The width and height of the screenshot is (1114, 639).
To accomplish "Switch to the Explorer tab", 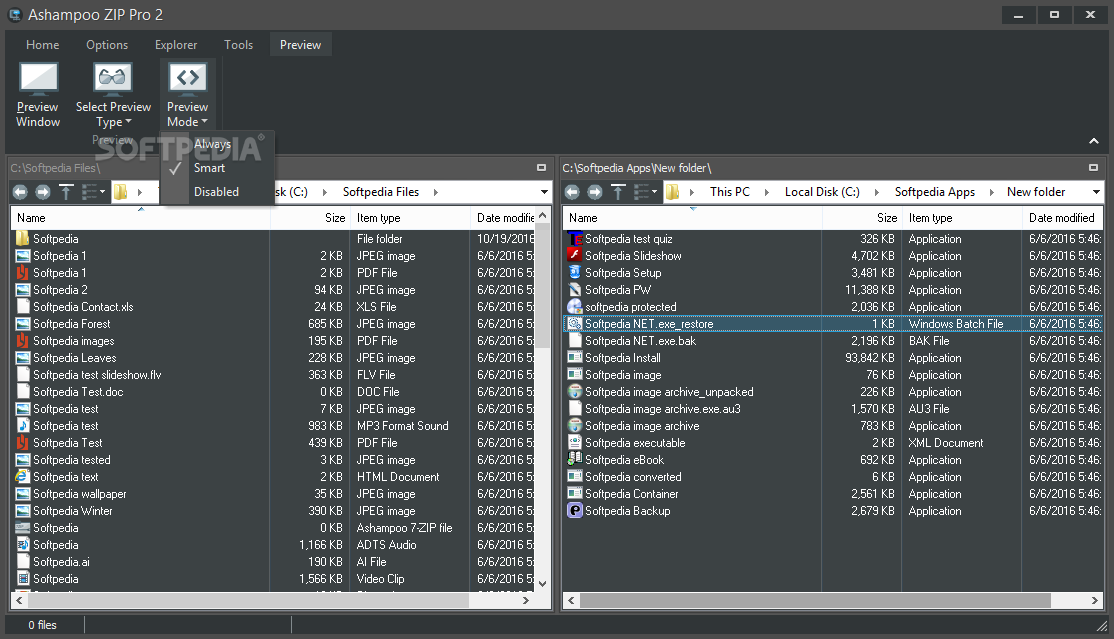I will pyautogui.click(x=176, y=45).
